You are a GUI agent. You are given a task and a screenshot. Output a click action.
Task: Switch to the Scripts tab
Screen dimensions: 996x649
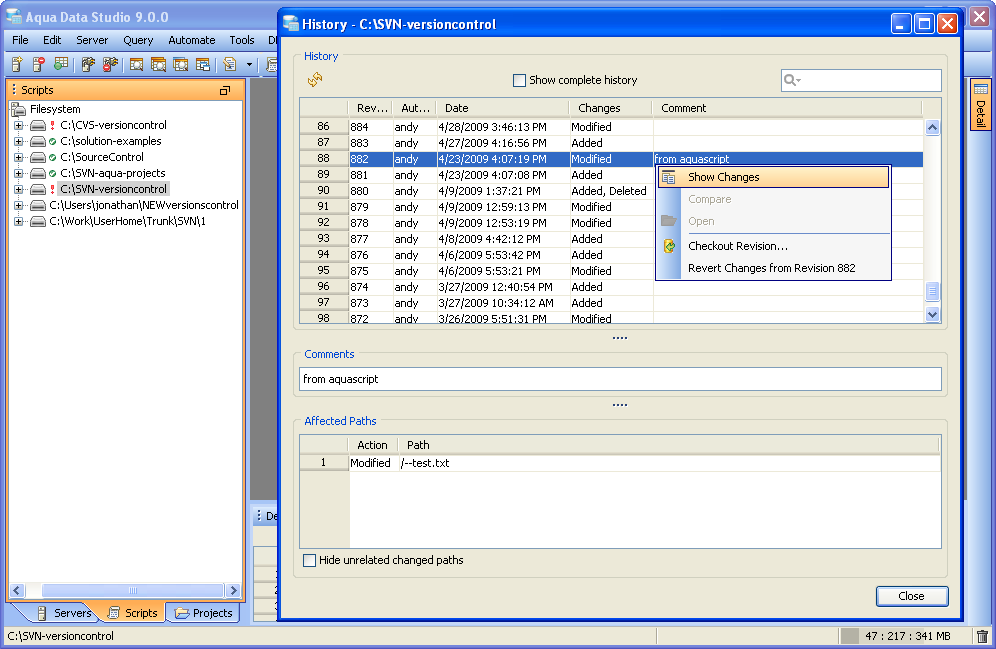click(x=133, y=613)
